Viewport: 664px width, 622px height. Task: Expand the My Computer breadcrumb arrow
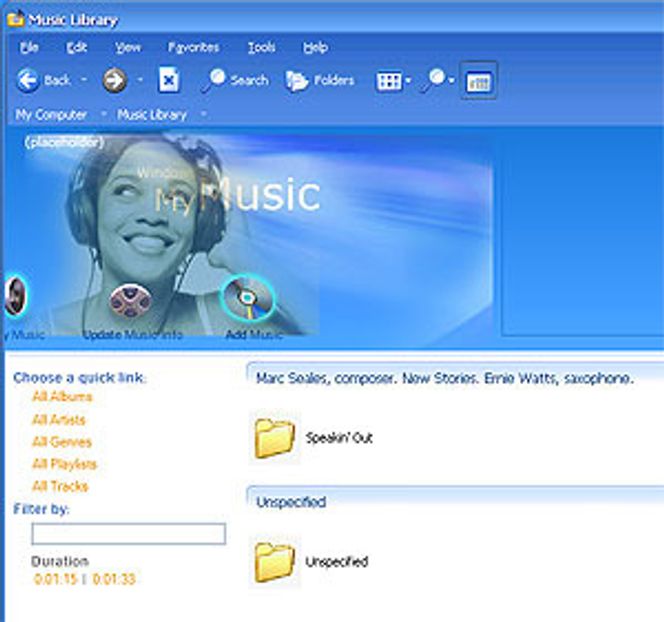coord(103,114)
